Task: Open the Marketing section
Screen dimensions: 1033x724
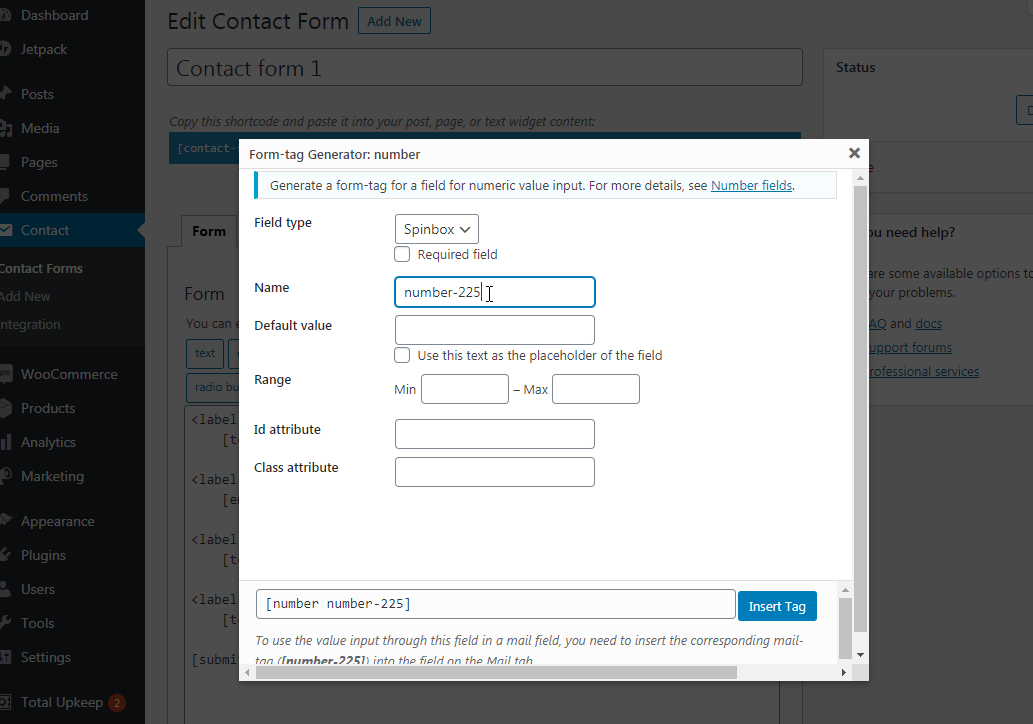Action: 50,475
